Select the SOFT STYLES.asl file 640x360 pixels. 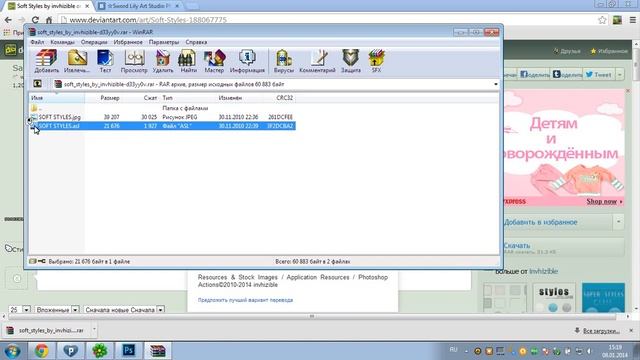[x=162, y=126]
